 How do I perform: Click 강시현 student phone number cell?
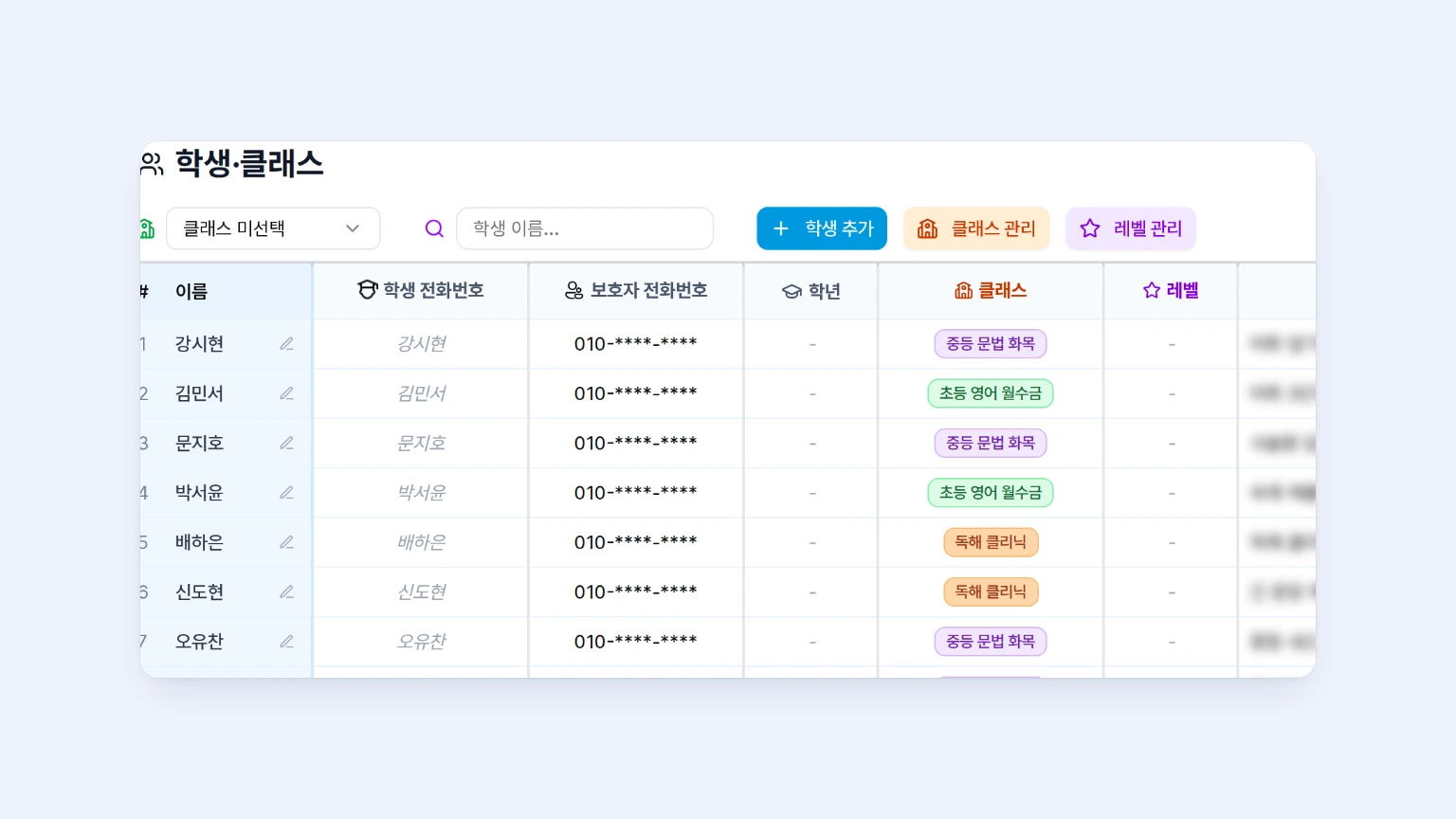(421, 344)
